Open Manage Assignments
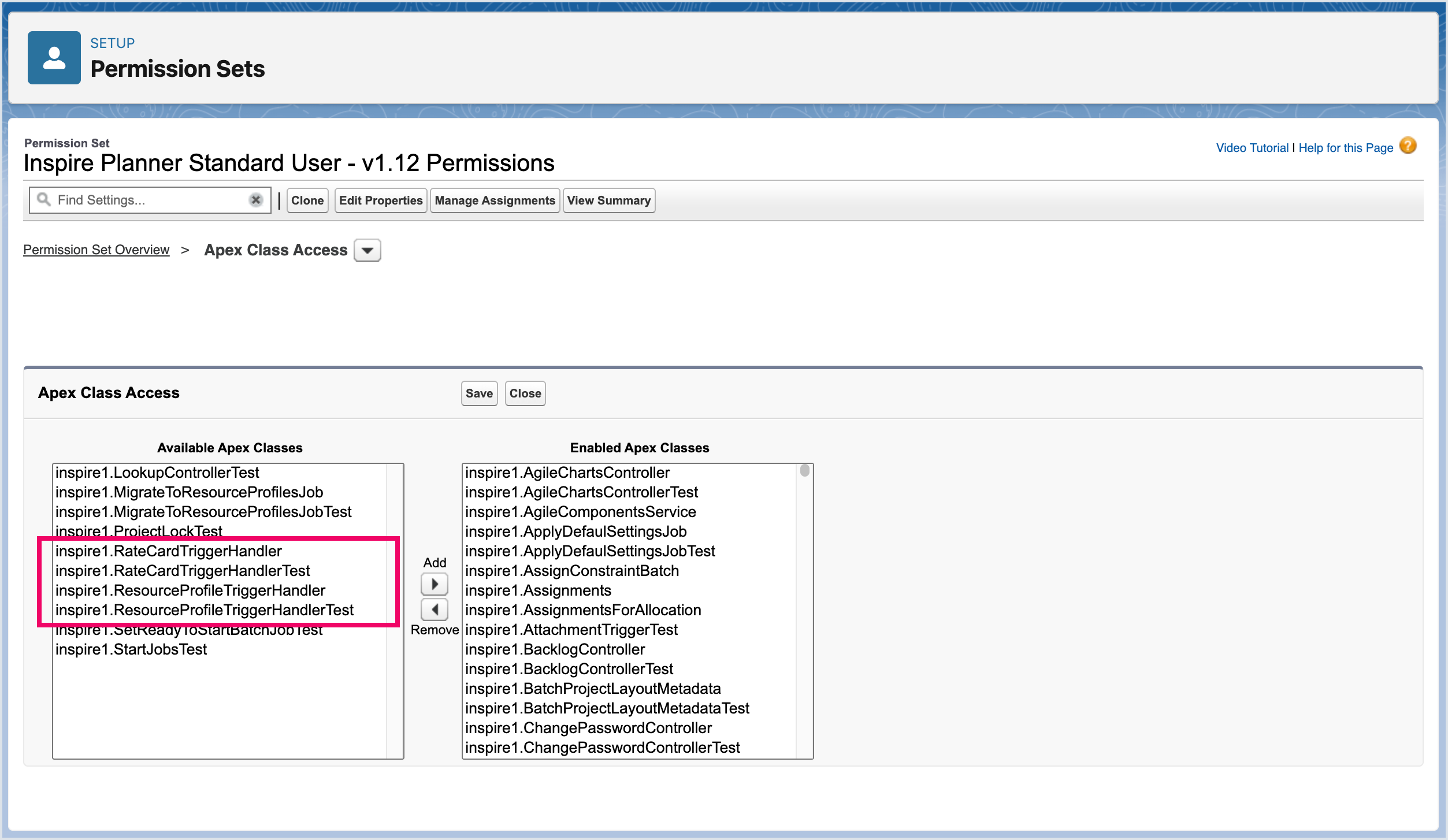 tap(495, 200)
